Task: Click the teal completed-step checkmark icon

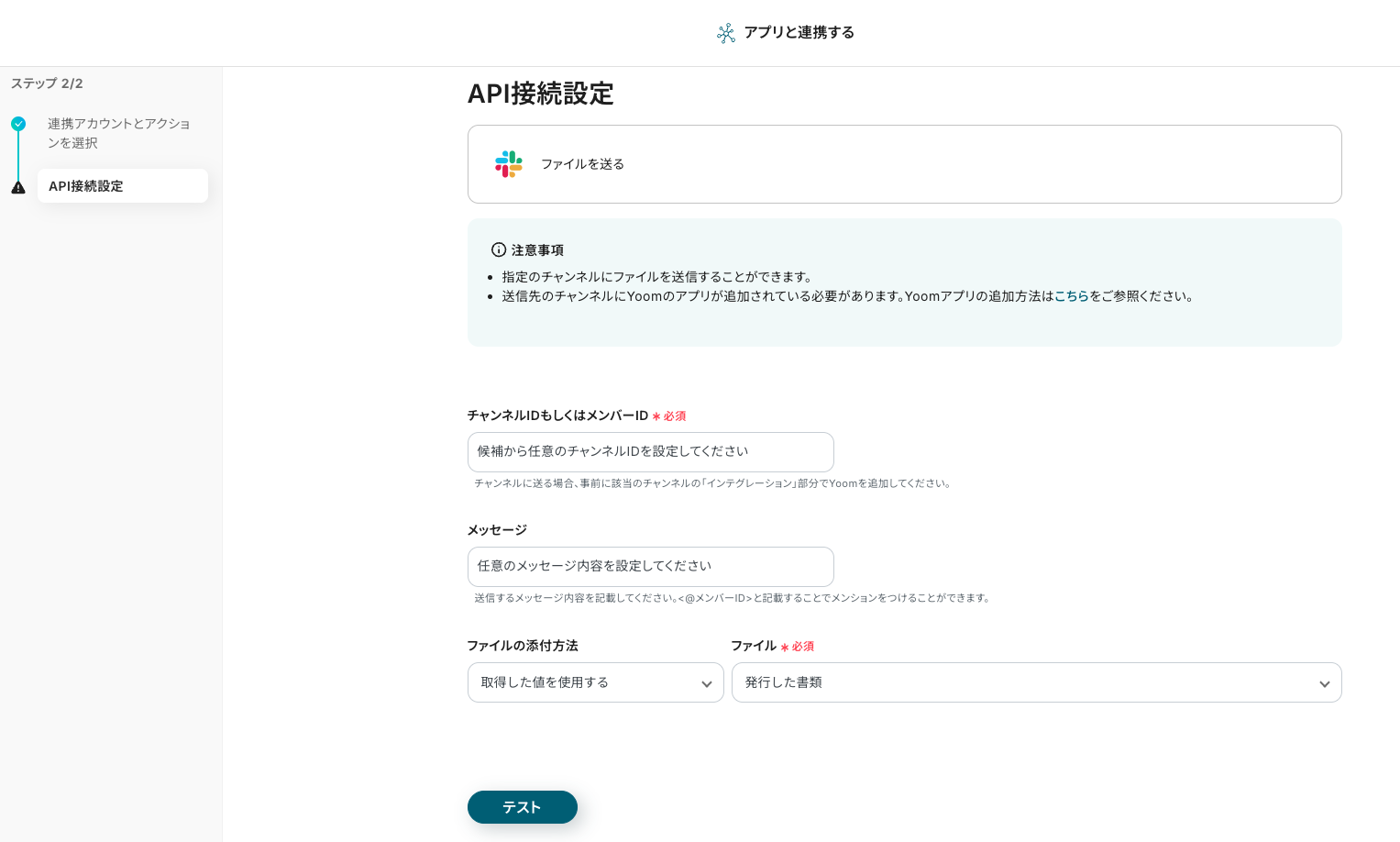Action: coord(18,124)
